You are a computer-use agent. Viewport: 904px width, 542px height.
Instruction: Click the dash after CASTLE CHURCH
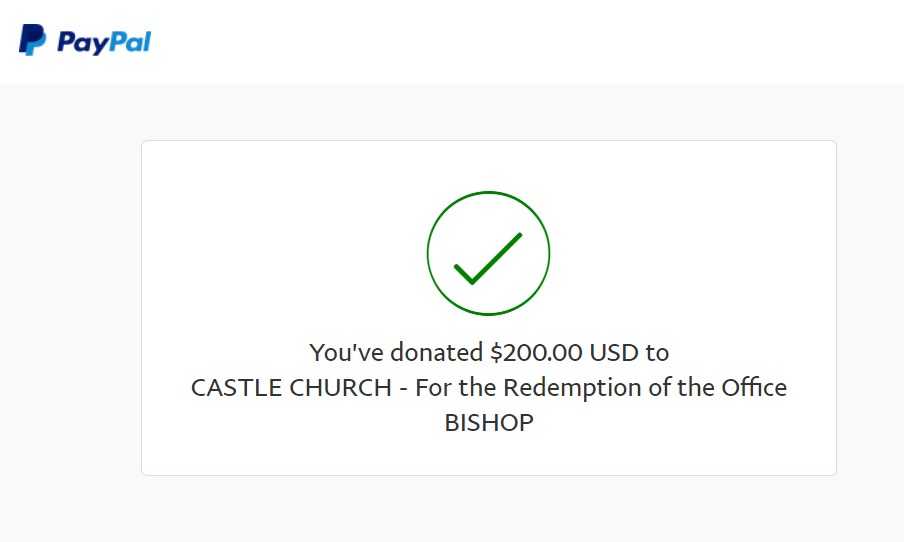(403, 388)
